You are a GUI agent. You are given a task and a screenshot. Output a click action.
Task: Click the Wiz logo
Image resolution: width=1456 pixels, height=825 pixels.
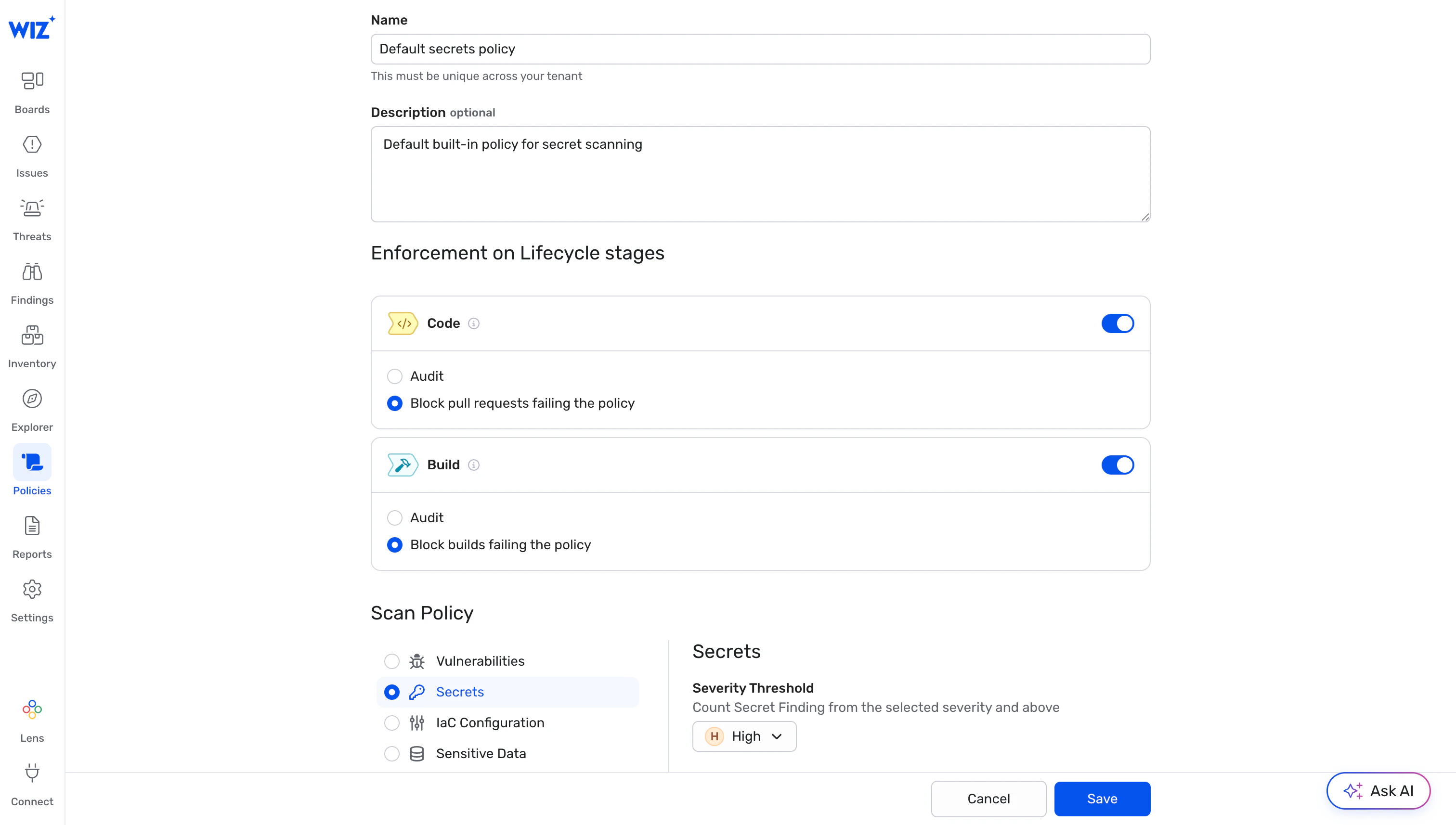pos(32,27)
